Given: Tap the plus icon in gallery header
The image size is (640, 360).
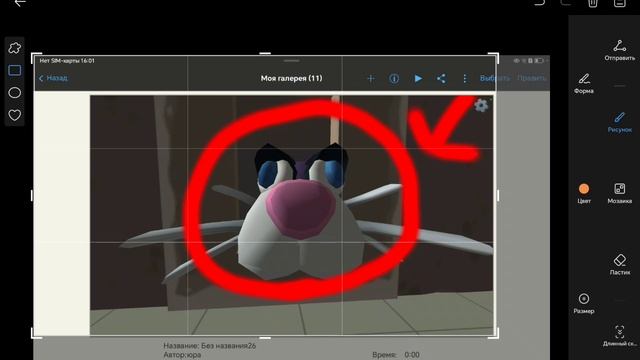Looking at the screenshot, I should coord(371,78).
